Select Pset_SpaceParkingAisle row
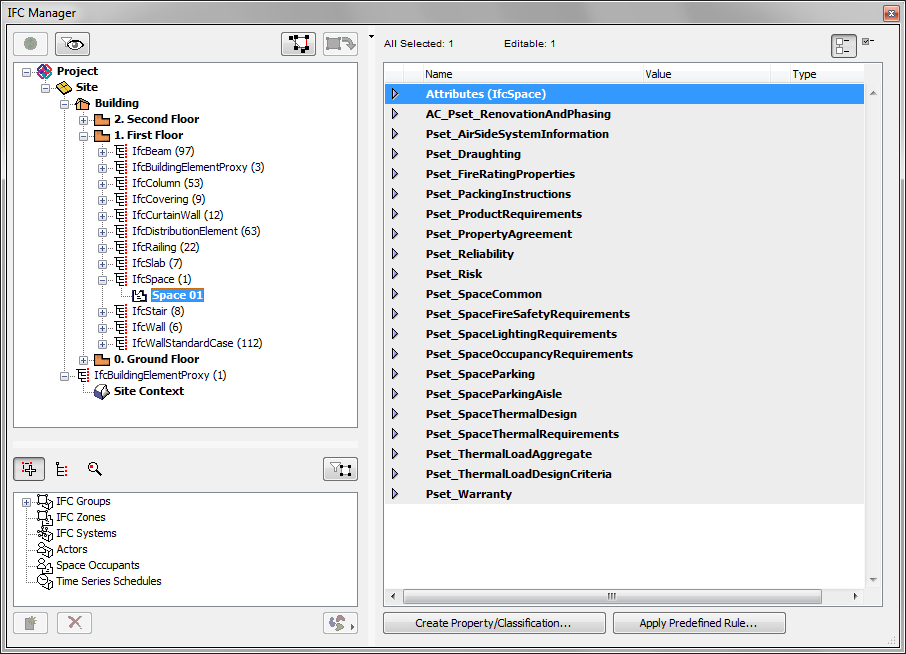 coord(624,394)
